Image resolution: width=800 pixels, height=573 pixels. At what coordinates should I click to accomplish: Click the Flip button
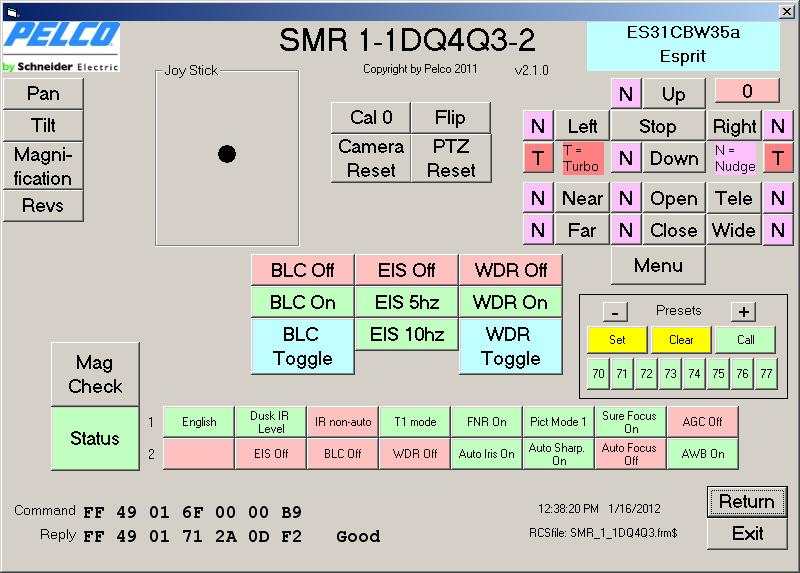point(451,118)
